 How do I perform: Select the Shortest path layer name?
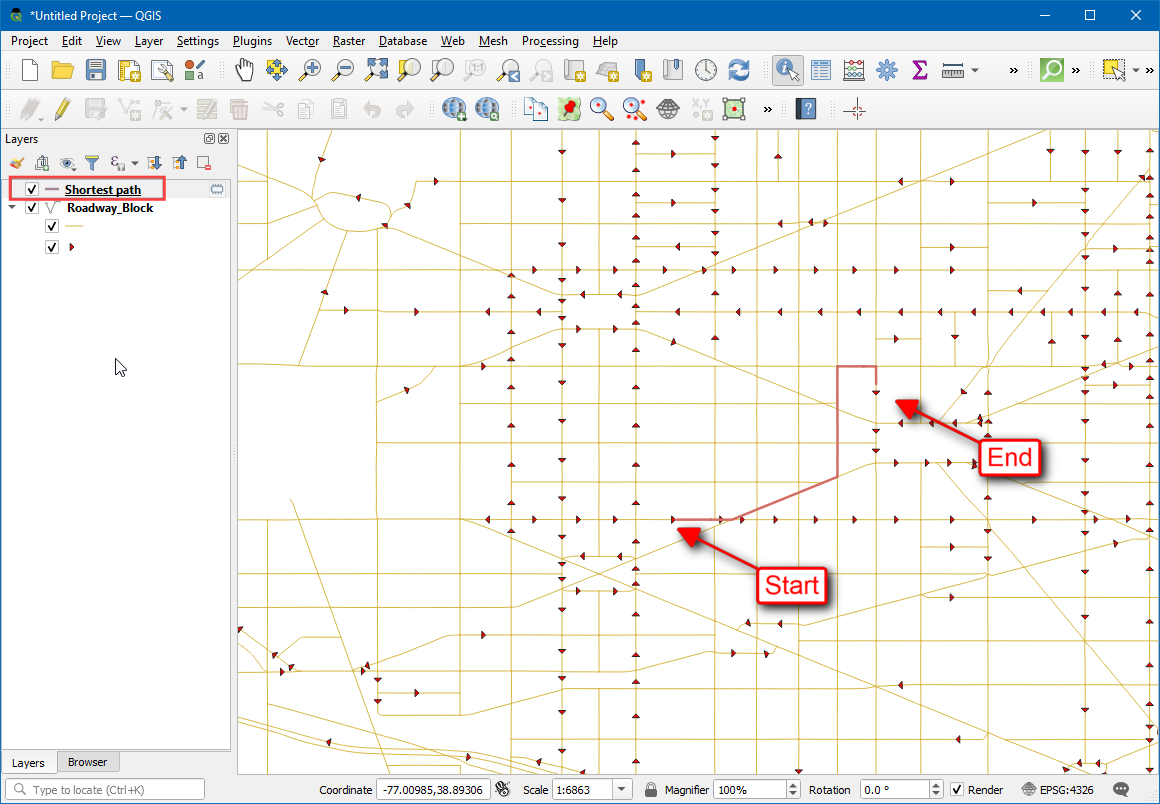click(x=103, y=189)
